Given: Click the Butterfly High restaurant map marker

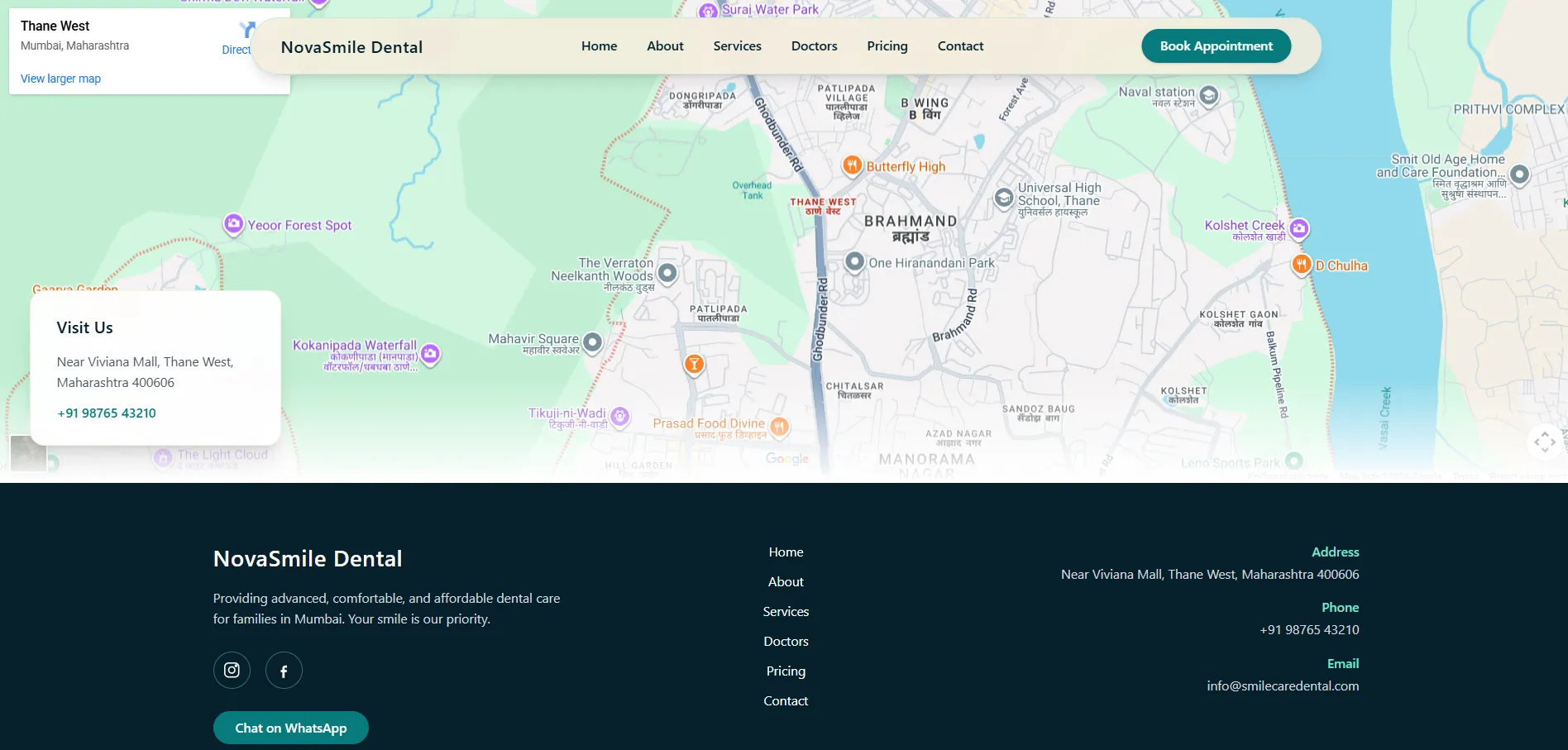Looking at the screenshot, I should [x=852, y=165].
